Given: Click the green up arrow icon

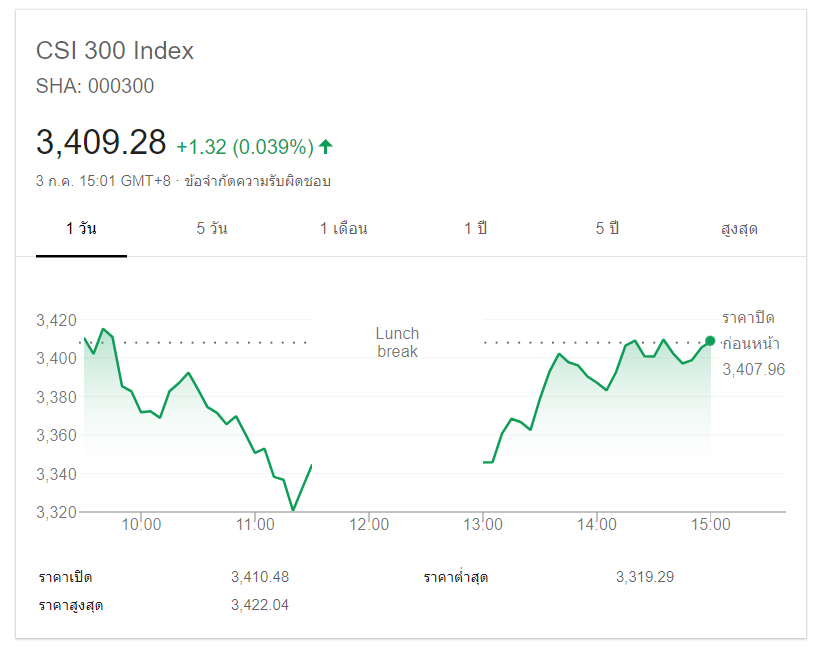Looking at the screenshot, I should 325,147.
